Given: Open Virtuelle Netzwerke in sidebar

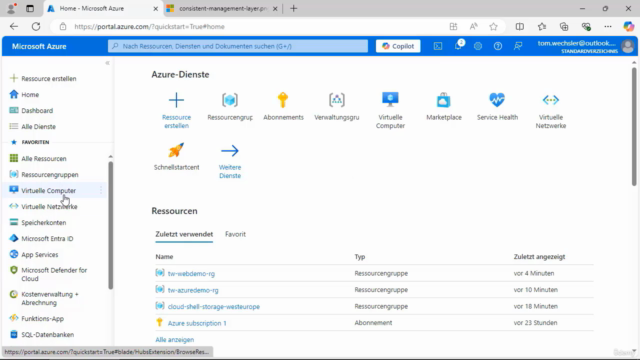Looking at the screenshot, I should [x=49, y=207].
